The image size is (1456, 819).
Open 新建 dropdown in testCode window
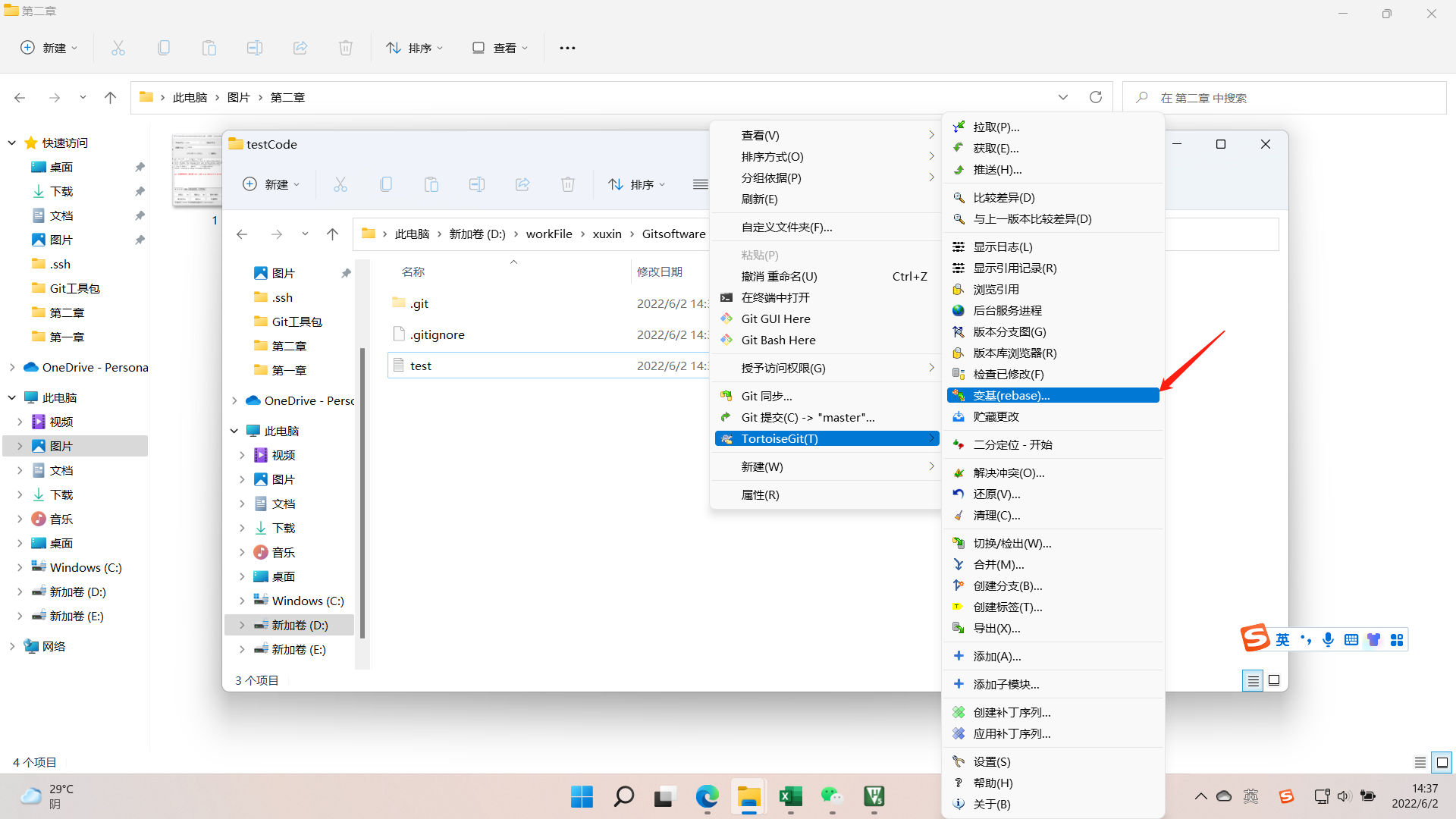tap(271, 184)
